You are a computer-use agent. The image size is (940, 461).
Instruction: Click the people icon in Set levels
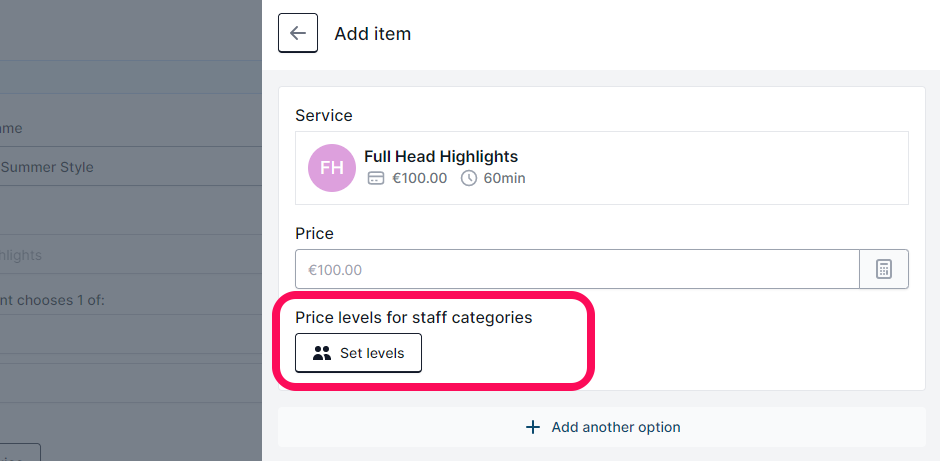[322, 353]
